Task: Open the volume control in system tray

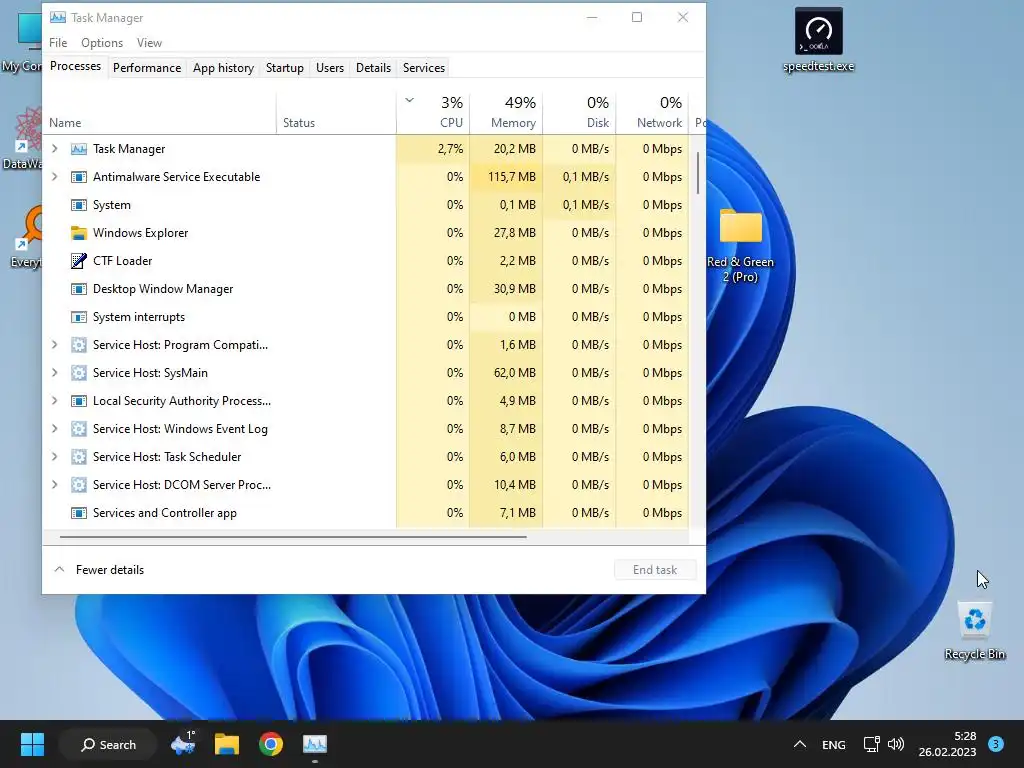Action: tap(896, 744)
